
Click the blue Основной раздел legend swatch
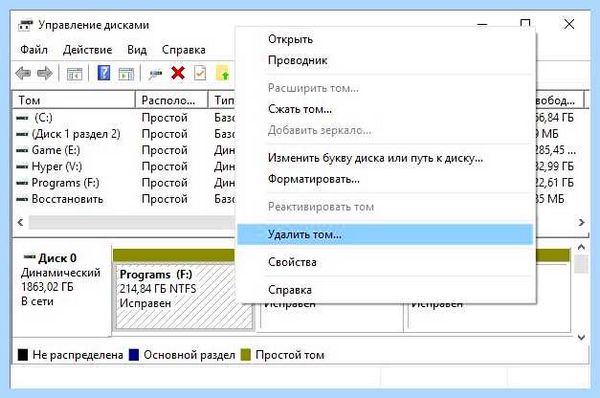click(134, 355)
